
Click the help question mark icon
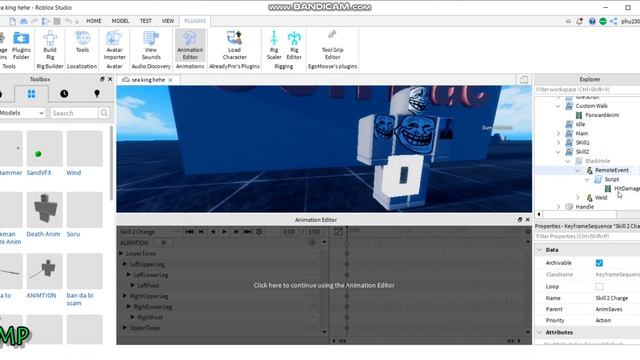pos(592,21)
